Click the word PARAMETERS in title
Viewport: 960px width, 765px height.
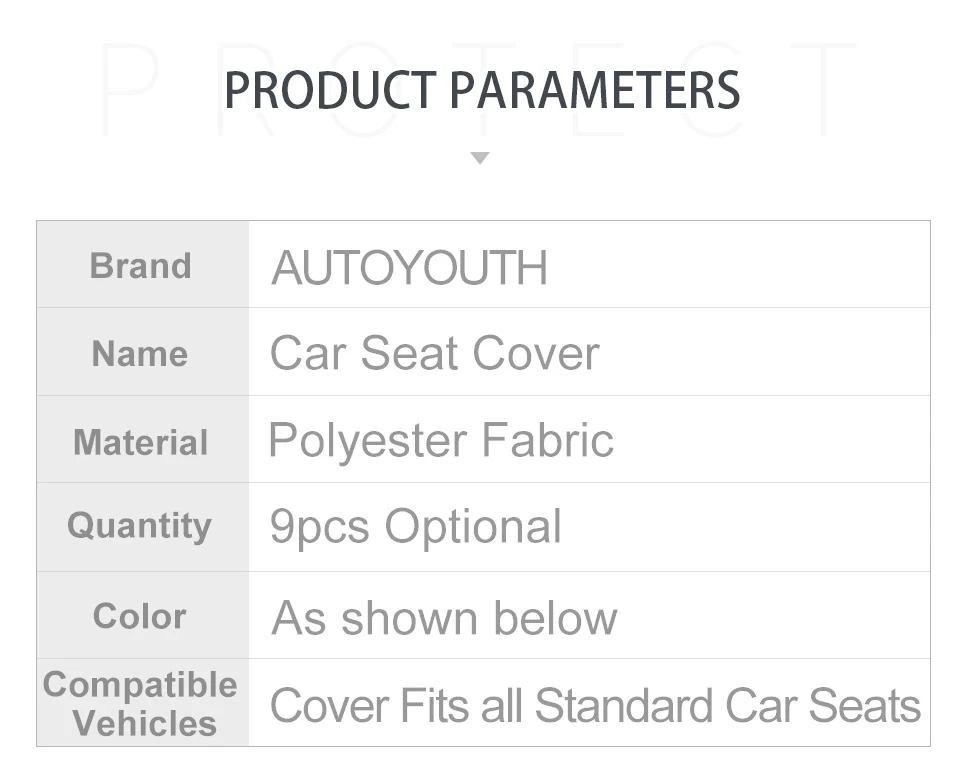tap(594, 90)
